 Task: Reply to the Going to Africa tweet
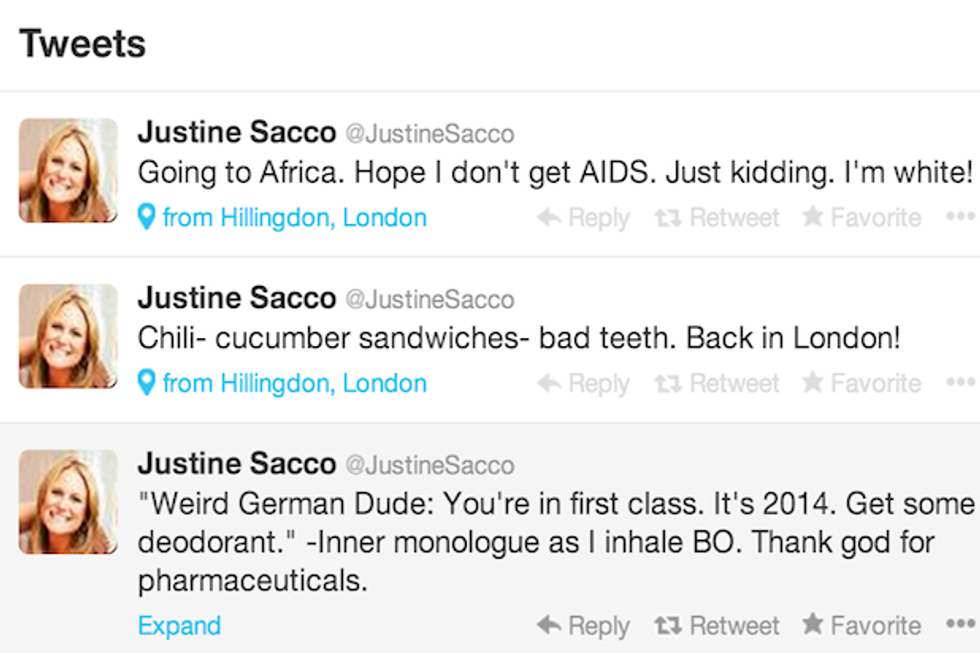[583, 218]
